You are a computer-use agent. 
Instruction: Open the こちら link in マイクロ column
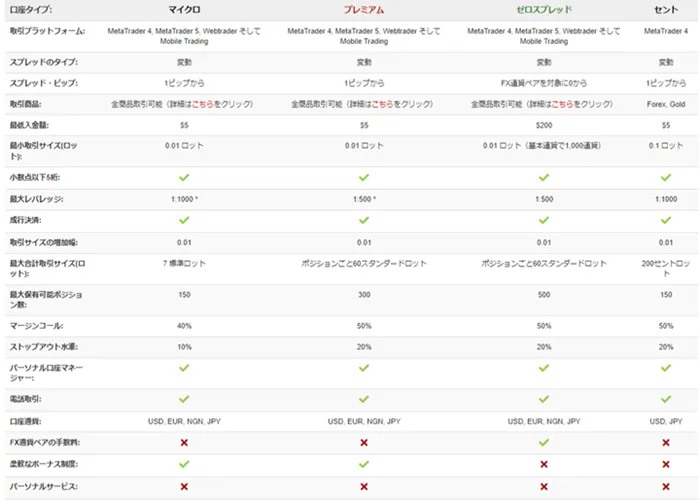(203, 104)
